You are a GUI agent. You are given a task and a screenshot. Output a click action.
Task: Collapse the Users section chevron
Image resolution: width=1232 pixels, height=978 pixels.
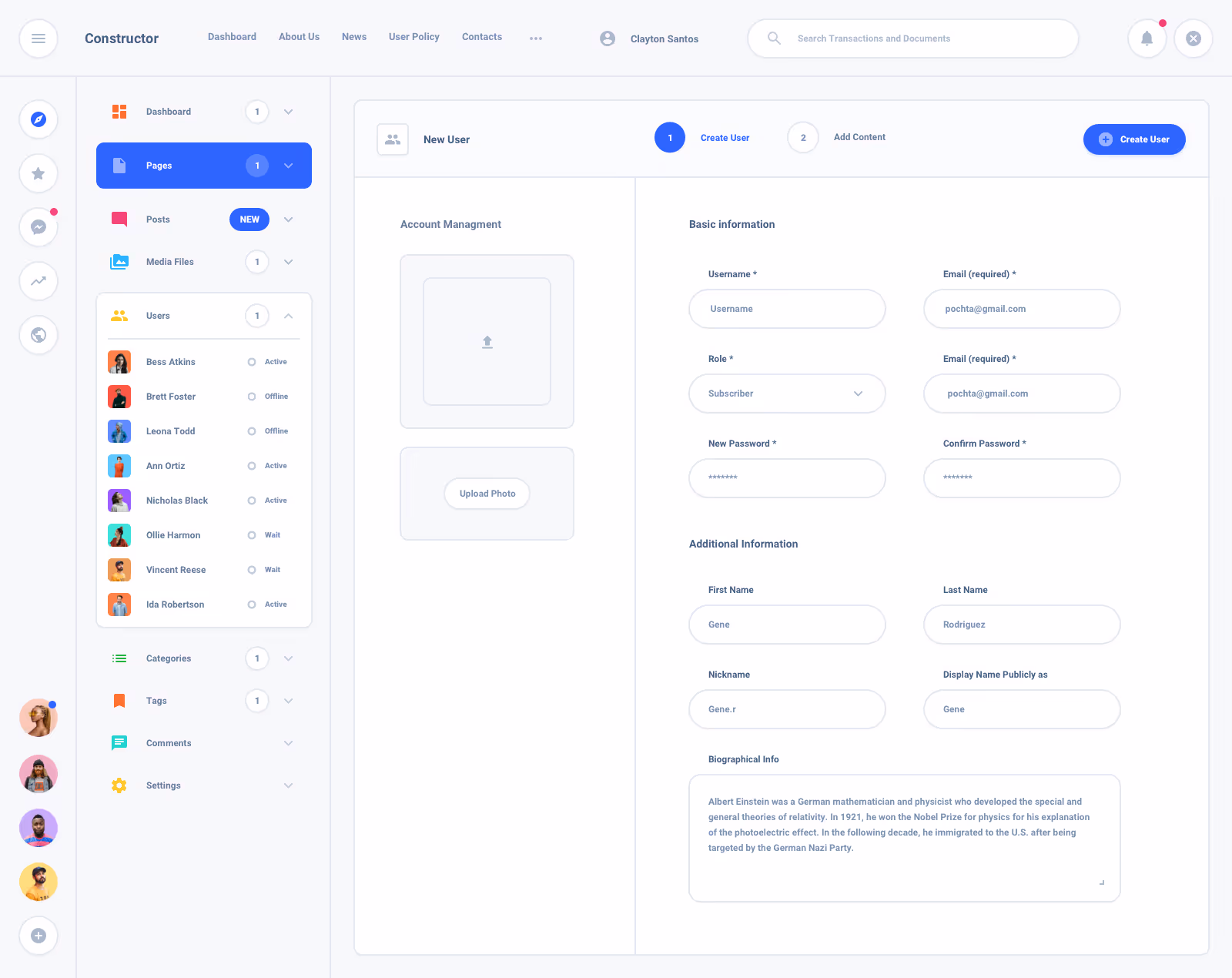tap(288, 316)
